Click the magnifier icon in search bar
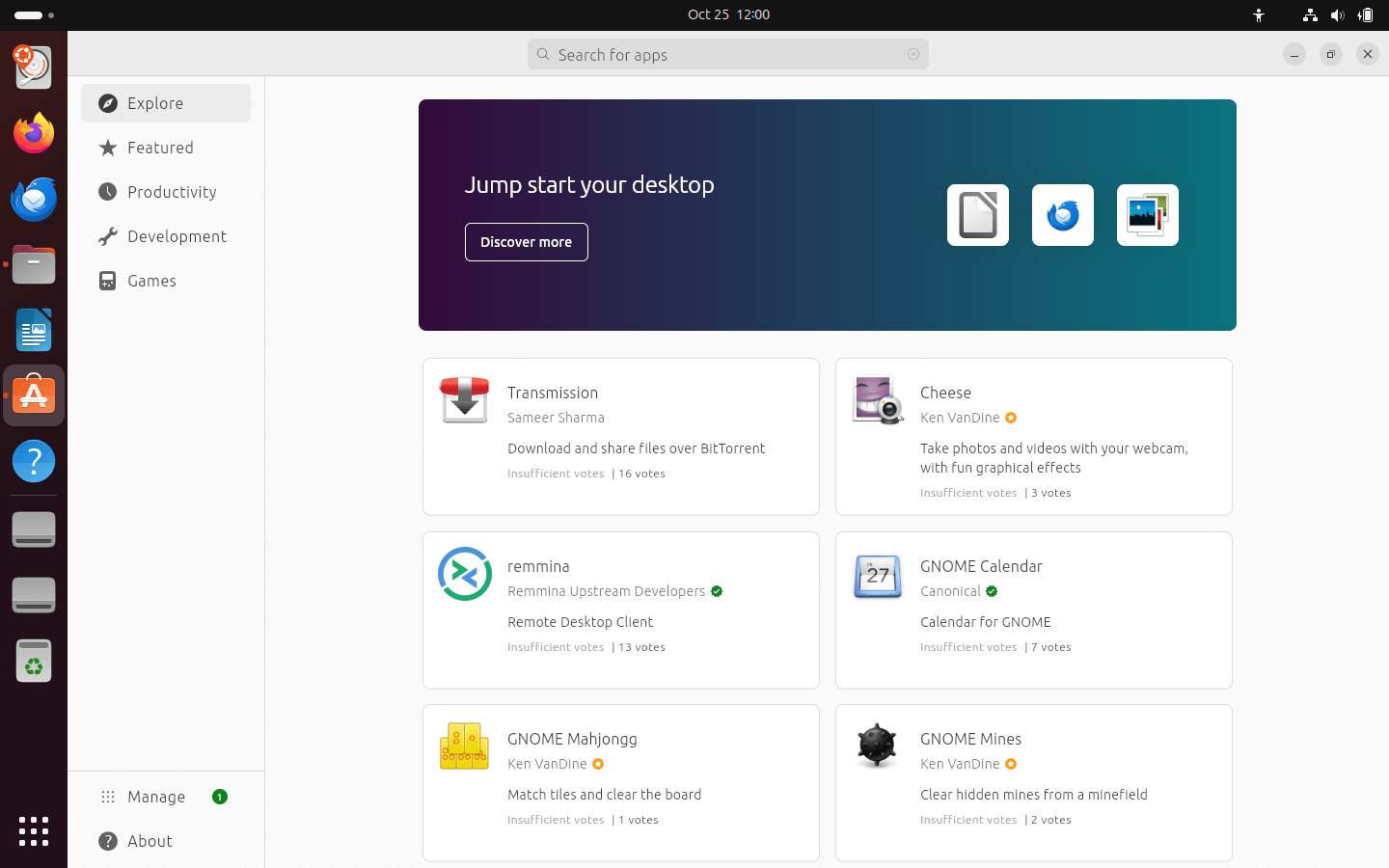 (x=543, y=54)
